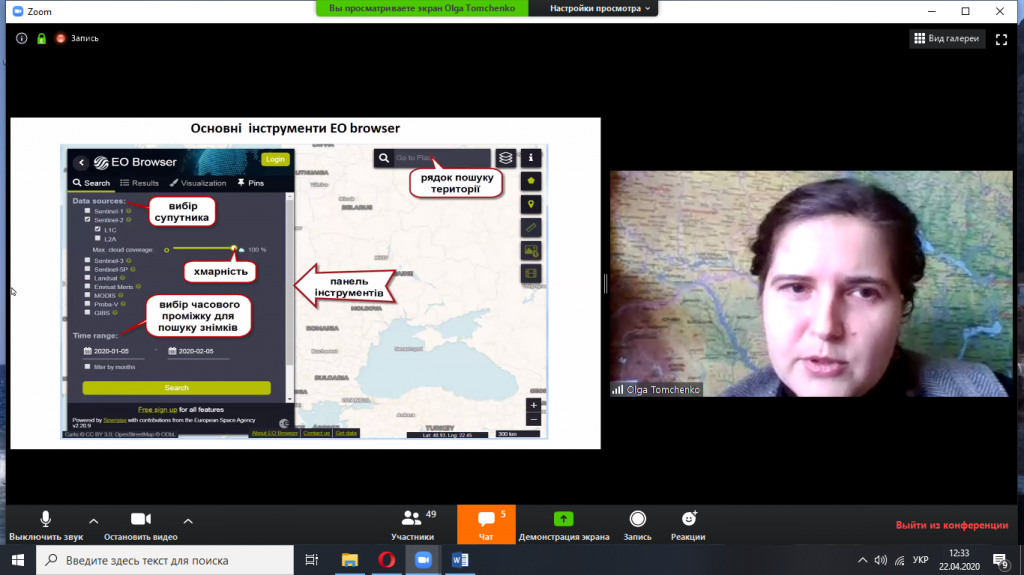Viewport: 1024px width, 575px height.
Task: Enable filter by months checkbox
Action: coord(88,367)
